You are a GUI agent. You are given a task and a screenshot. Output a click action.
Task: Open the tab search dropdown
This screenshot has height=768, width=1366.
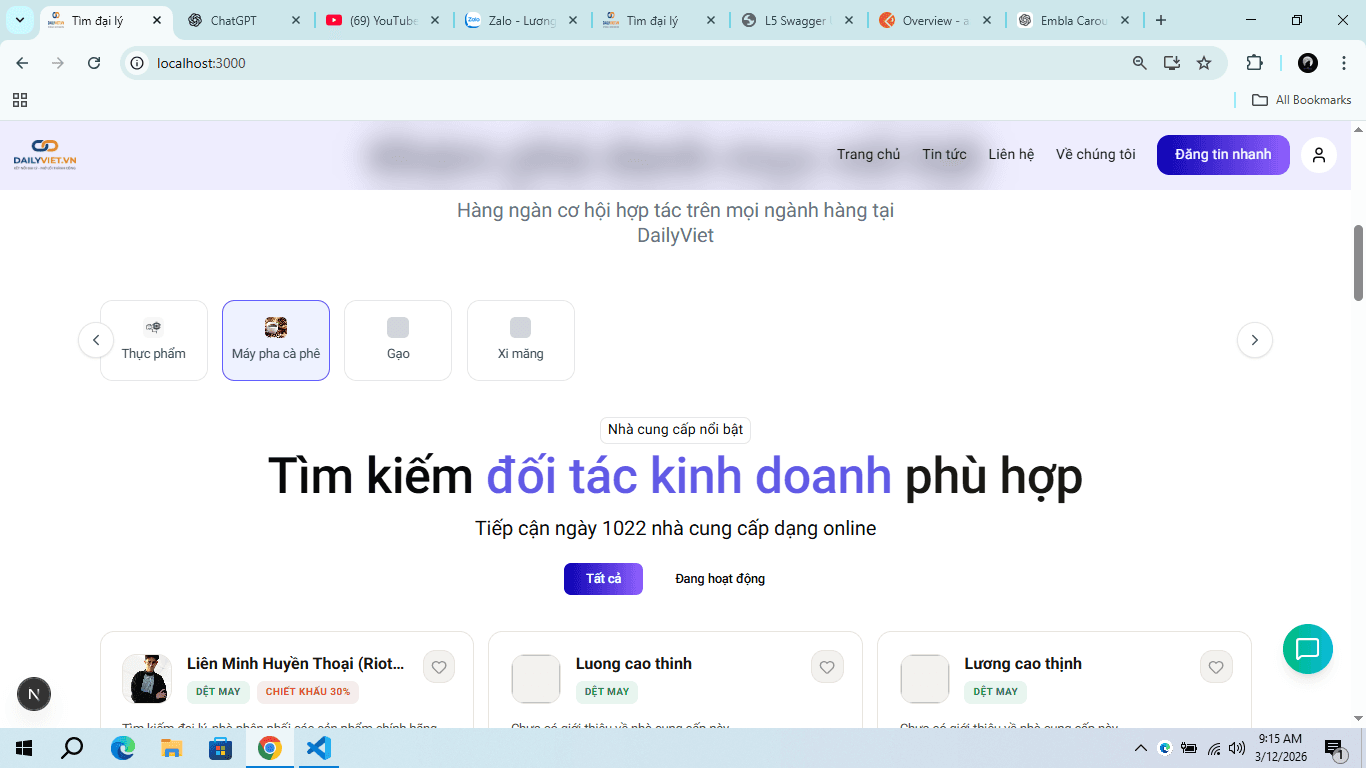pyautogui.click(x=20, y=20)
